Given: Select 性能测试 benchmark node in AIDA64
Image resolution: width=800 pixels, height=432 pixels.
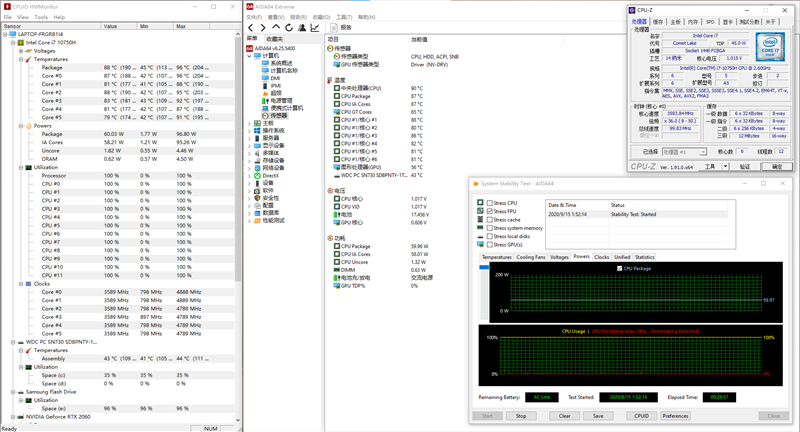Looking at the screenshot, I should point(273,220).
